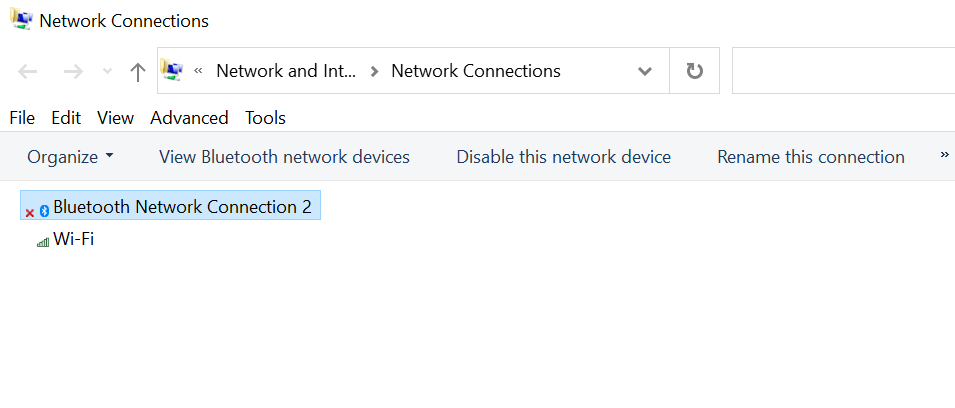955x408 pixels.
Task: Open the Organize dropdown menu
Action: (x=70, y=157)
